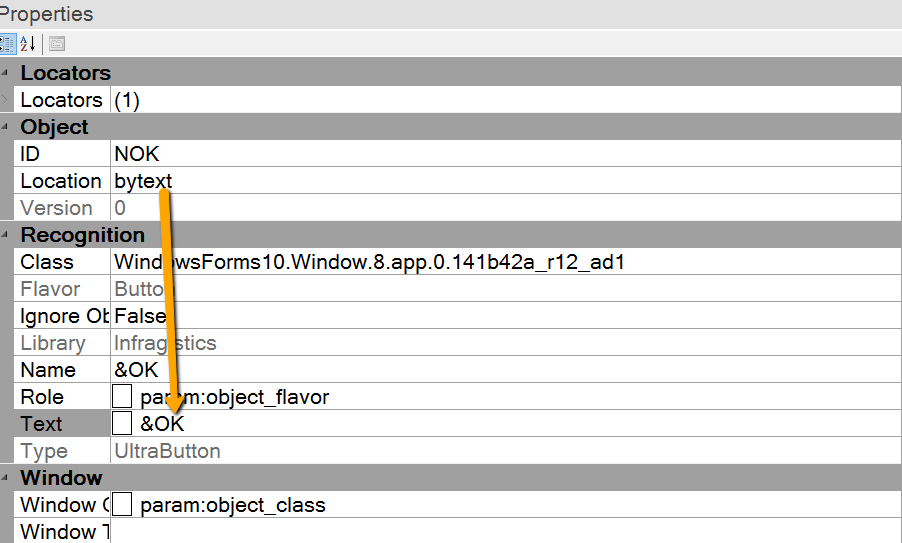Select the Name value &OK
Viewport: 902px width, 543px height.
137,370
